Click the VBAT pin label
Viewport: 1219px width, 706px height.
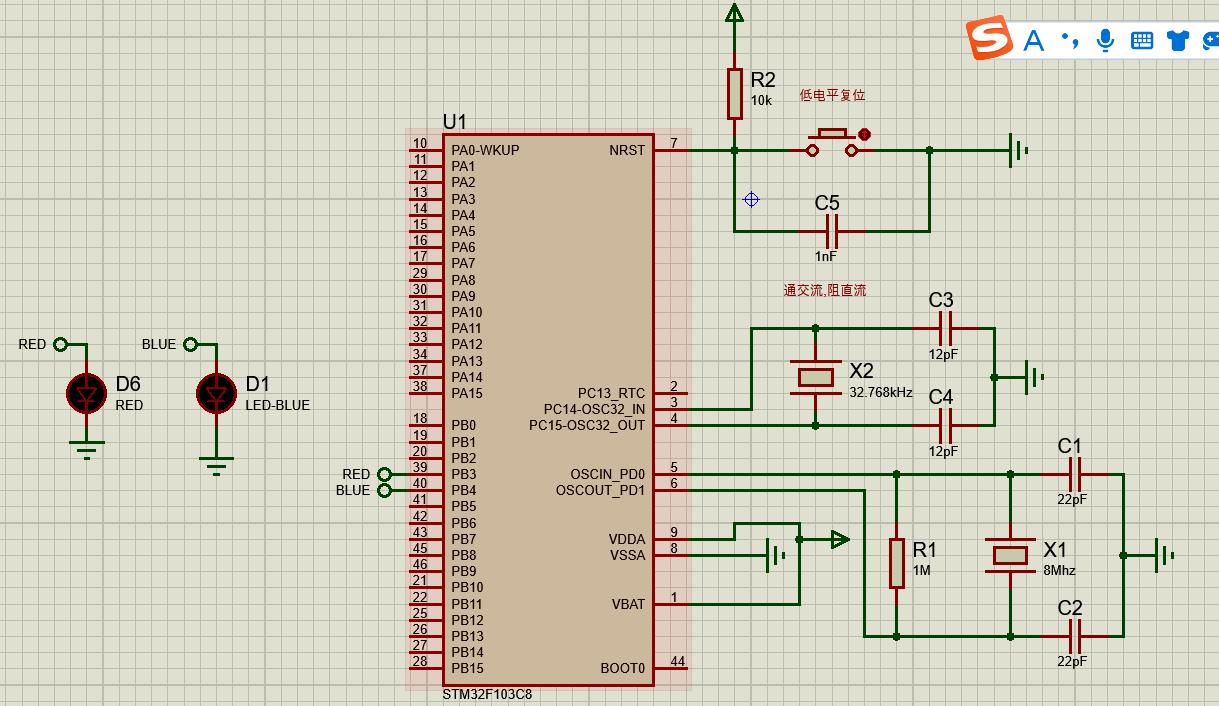pyautogui.click(x=629, y=604)
